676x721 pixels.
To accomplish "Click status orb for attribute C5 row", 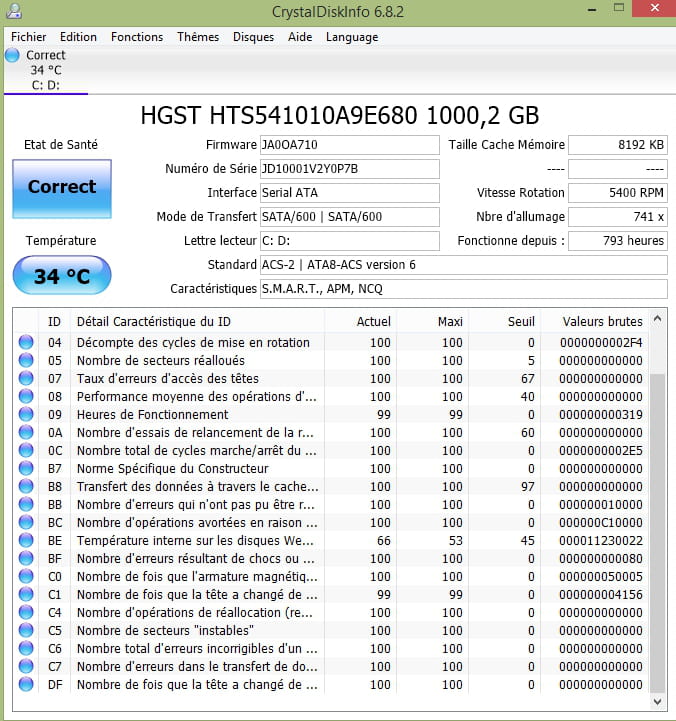I will [26, 630].
